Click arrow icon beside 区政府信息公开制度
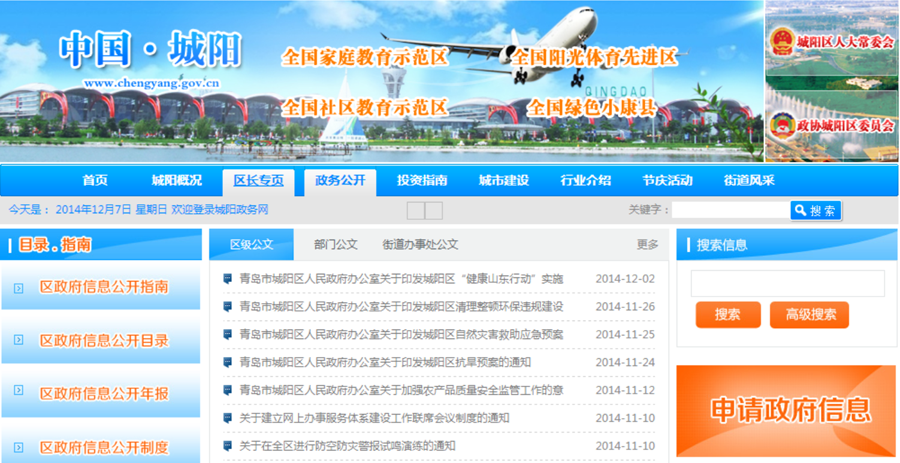Viewport: 900px width, 463px height. pyautogui.click(x=18, y=447)
